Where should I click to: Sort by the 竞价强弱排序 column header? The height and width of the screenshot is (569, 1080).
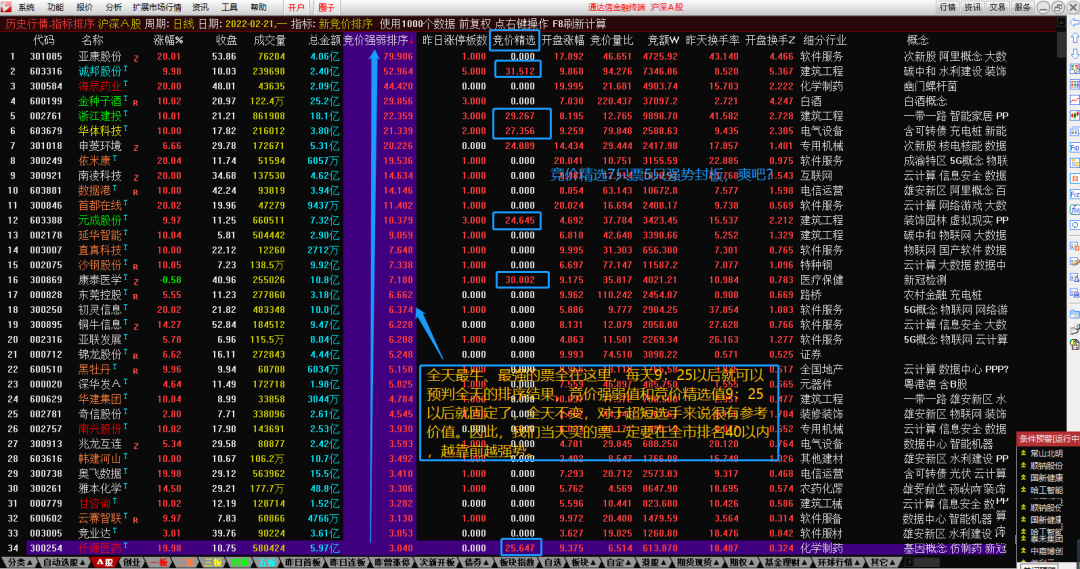click(x=375, y=40)
